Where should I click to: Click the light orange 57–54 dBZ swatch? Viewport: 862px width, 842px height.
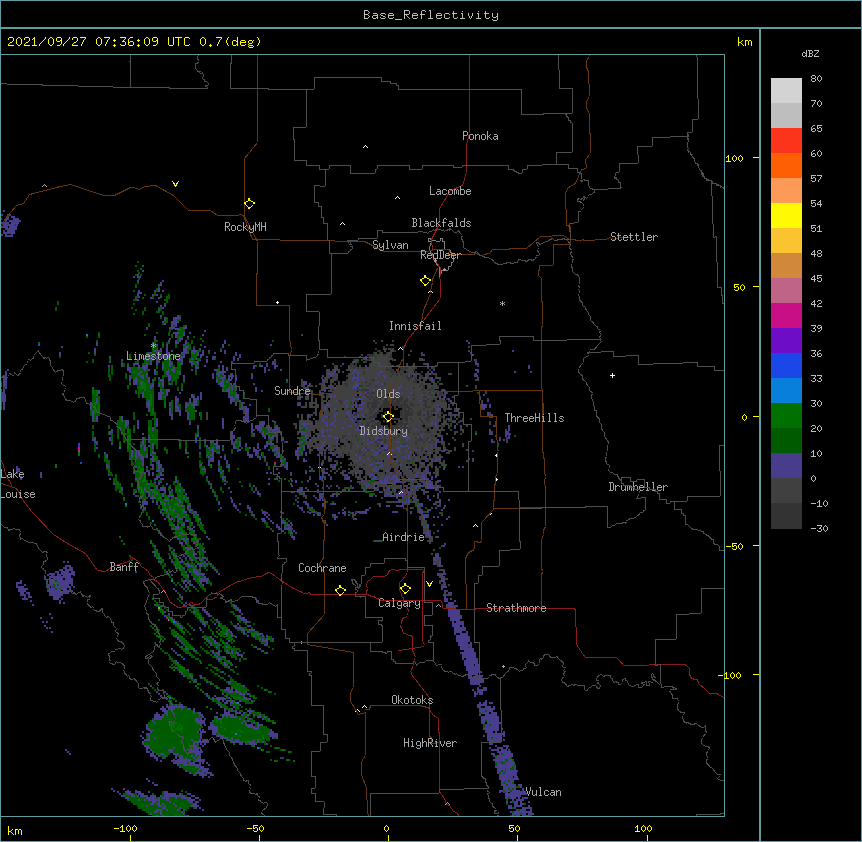pyautogui.click(x=786, y=191)
